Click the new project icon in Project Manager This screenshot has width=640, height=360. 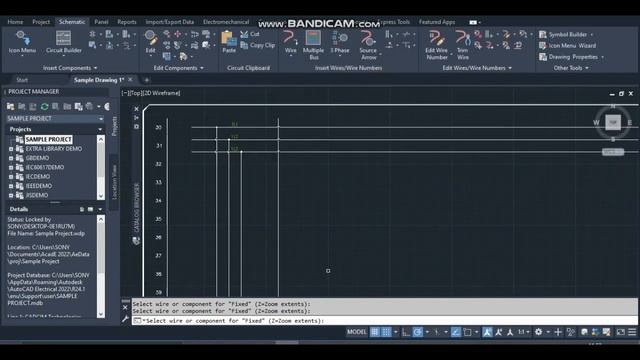tap(11, 107)
